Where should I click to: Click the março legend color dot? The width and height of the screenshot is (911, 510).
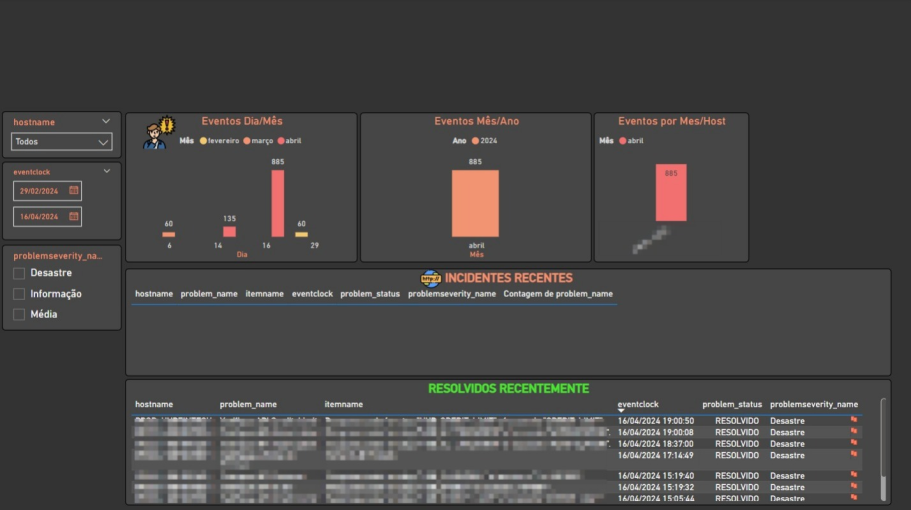click(x=247, y=141)
